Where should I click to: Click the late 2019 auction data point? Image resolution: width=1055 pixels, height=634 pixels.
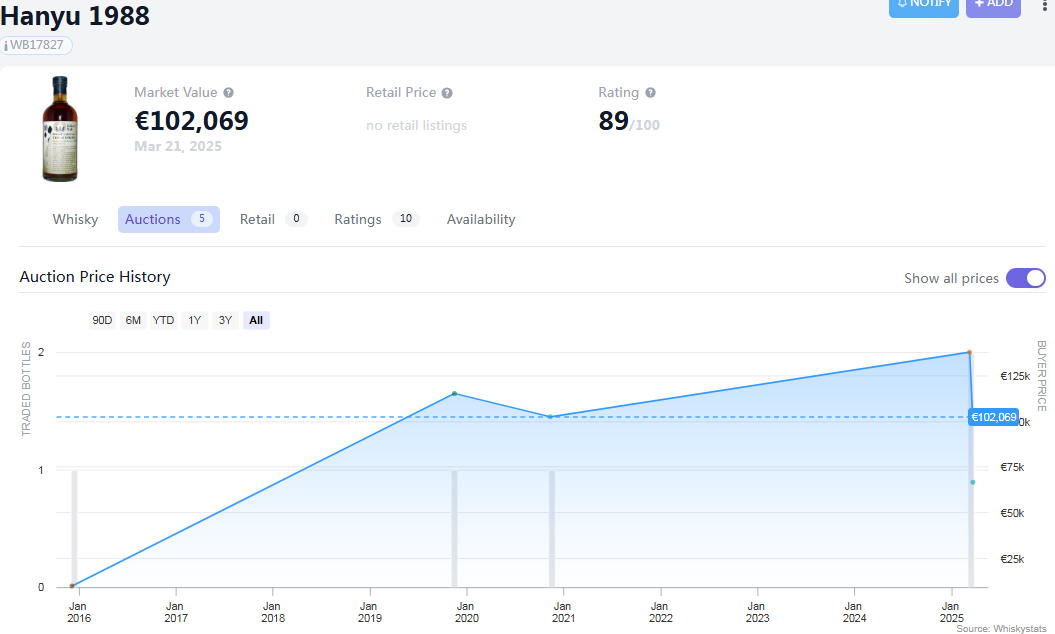(454, 393)
